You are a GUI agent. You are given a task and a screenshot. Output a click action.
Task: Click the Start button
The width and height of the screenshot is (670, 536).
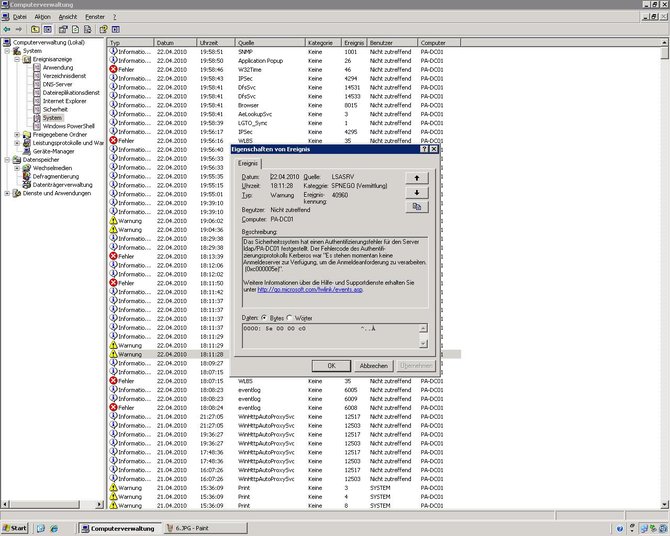coord(15,528)
